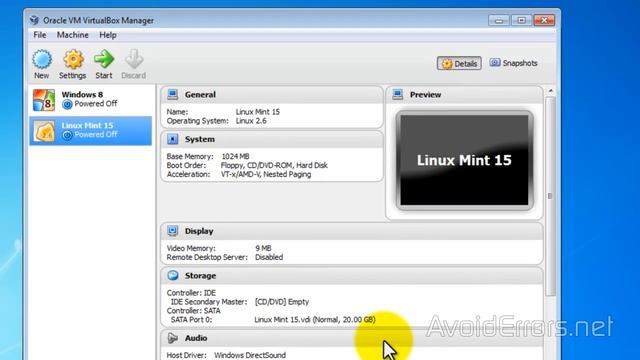Click the '9 MB' video memory value

pyautogui.click(x=263, y=248)
